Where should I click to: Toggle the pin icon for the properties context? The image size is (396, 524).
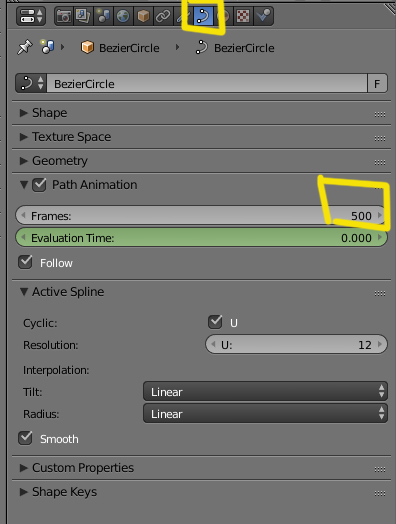(25, 47)
